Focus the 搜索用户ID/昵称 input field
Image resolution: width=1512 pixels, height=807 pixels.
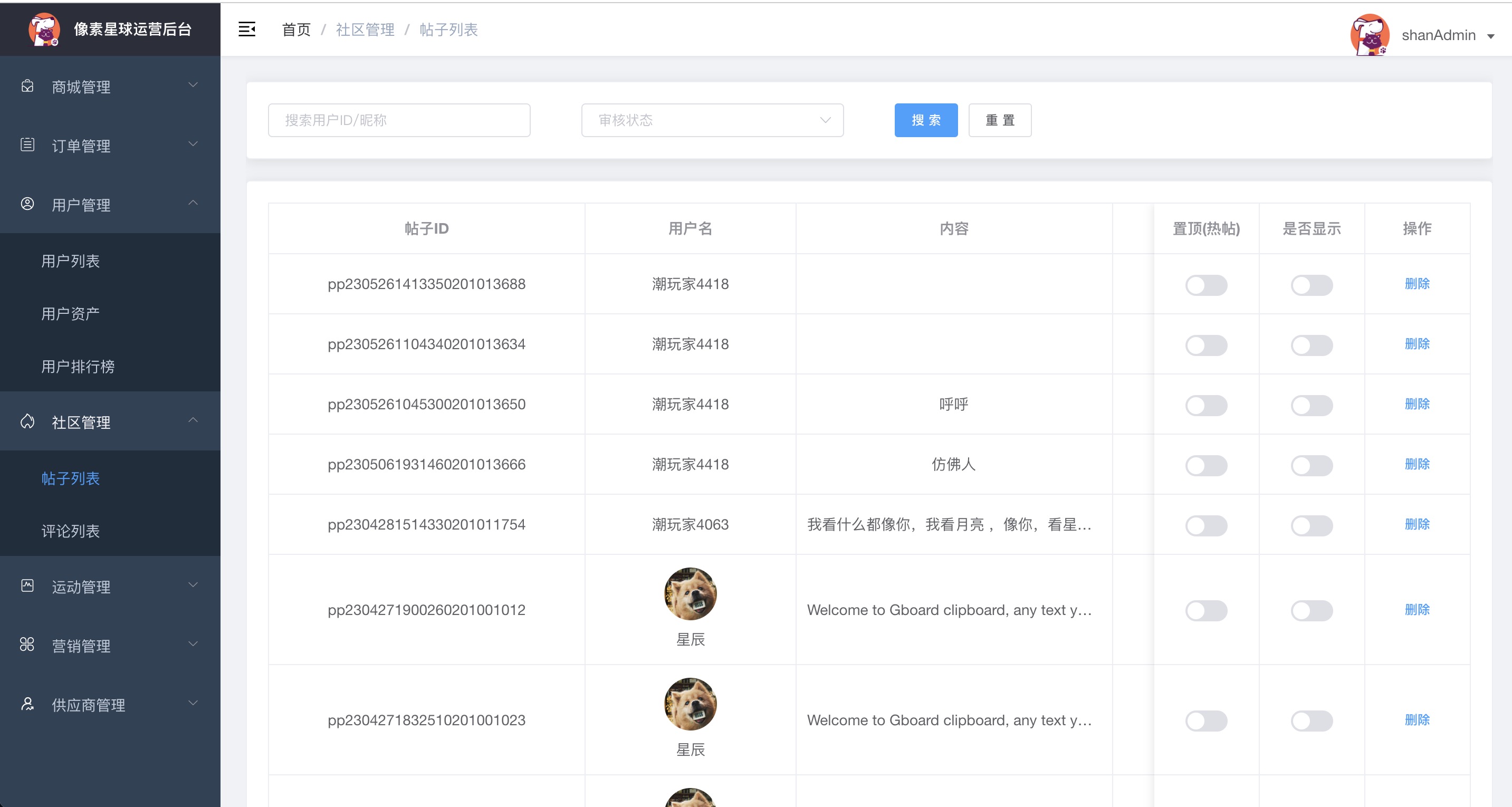click(x=399, y=120)
